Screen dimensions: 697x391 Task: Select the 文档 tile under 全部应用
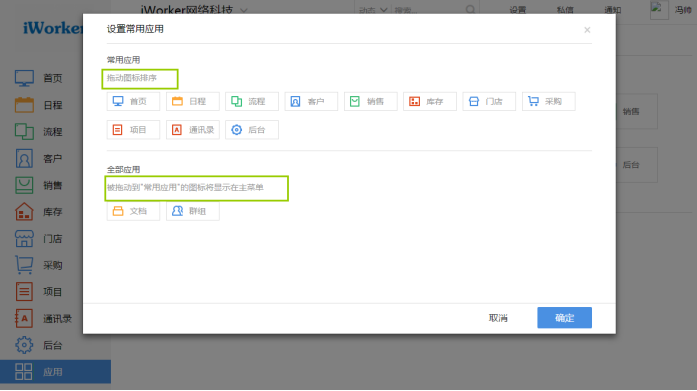coord(133,211)
